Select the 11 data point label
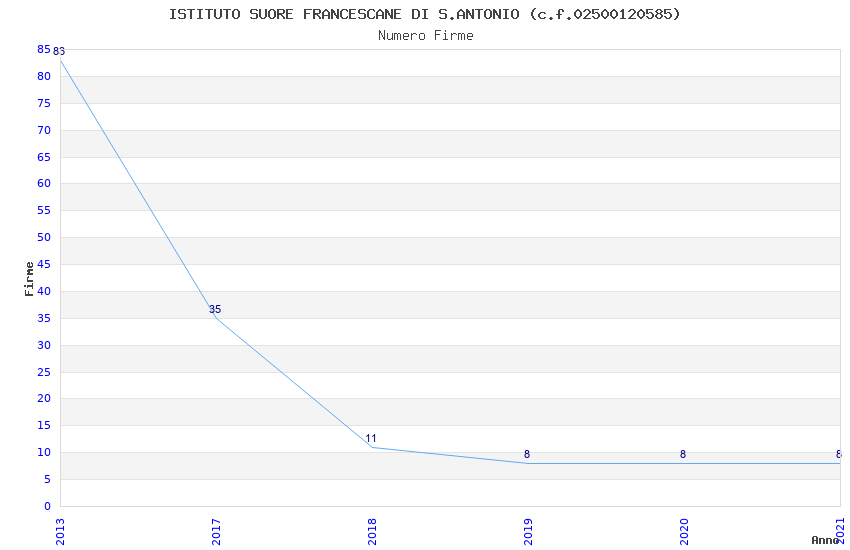 coord(371,438)
